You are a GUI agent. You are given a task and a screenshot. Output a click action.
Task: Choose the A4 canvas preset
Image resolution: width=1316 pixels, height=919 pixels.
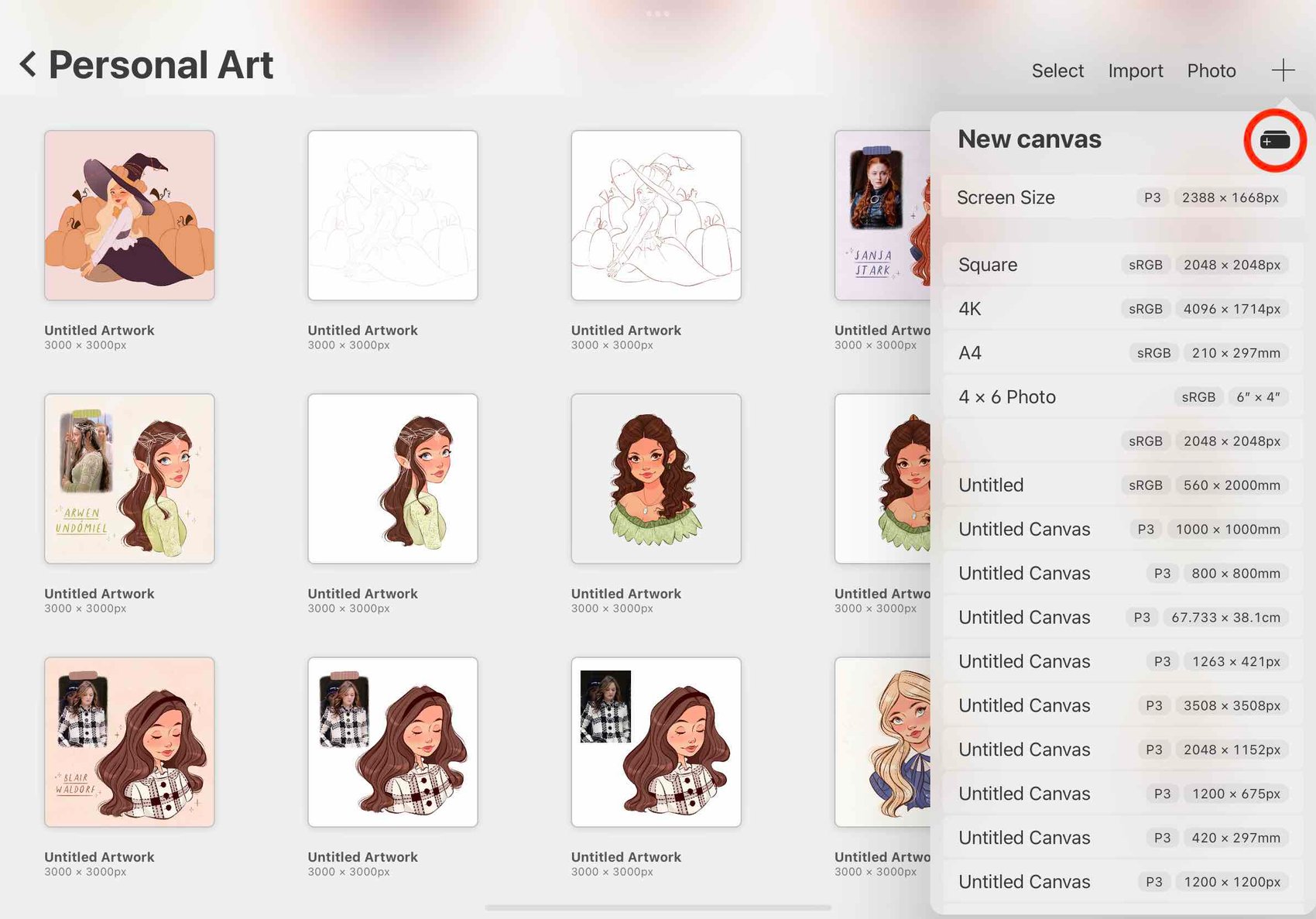[1122, 353]
